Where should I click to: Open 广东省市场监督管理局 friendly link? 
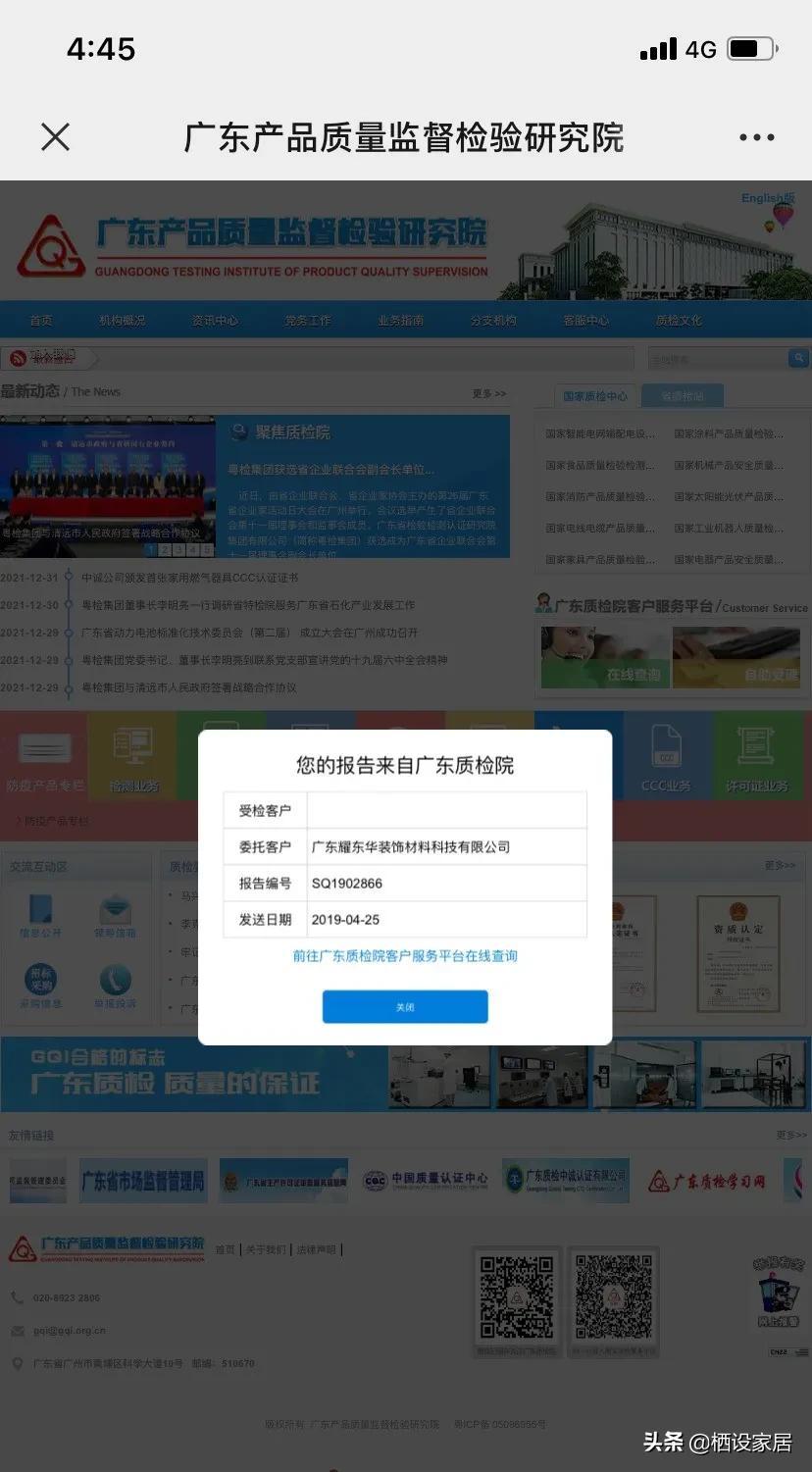tap(143, 1181)
